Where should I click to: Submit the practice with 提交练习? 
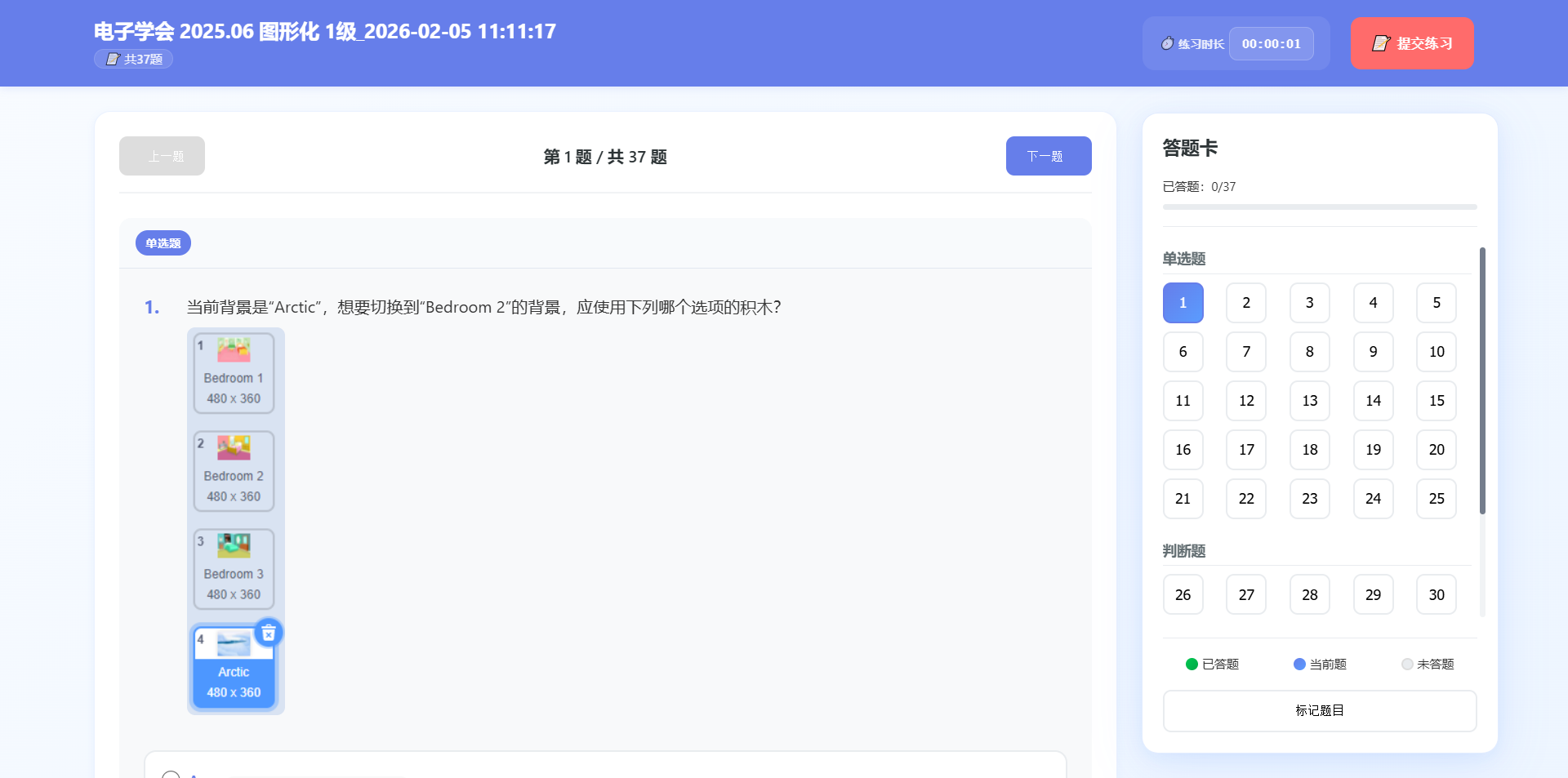pyautogui.click(x=1412, y=43)
